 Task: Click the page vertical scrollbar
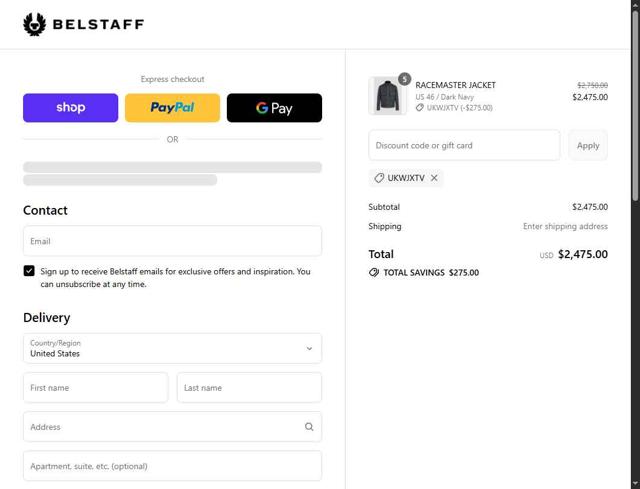(636, 106)
